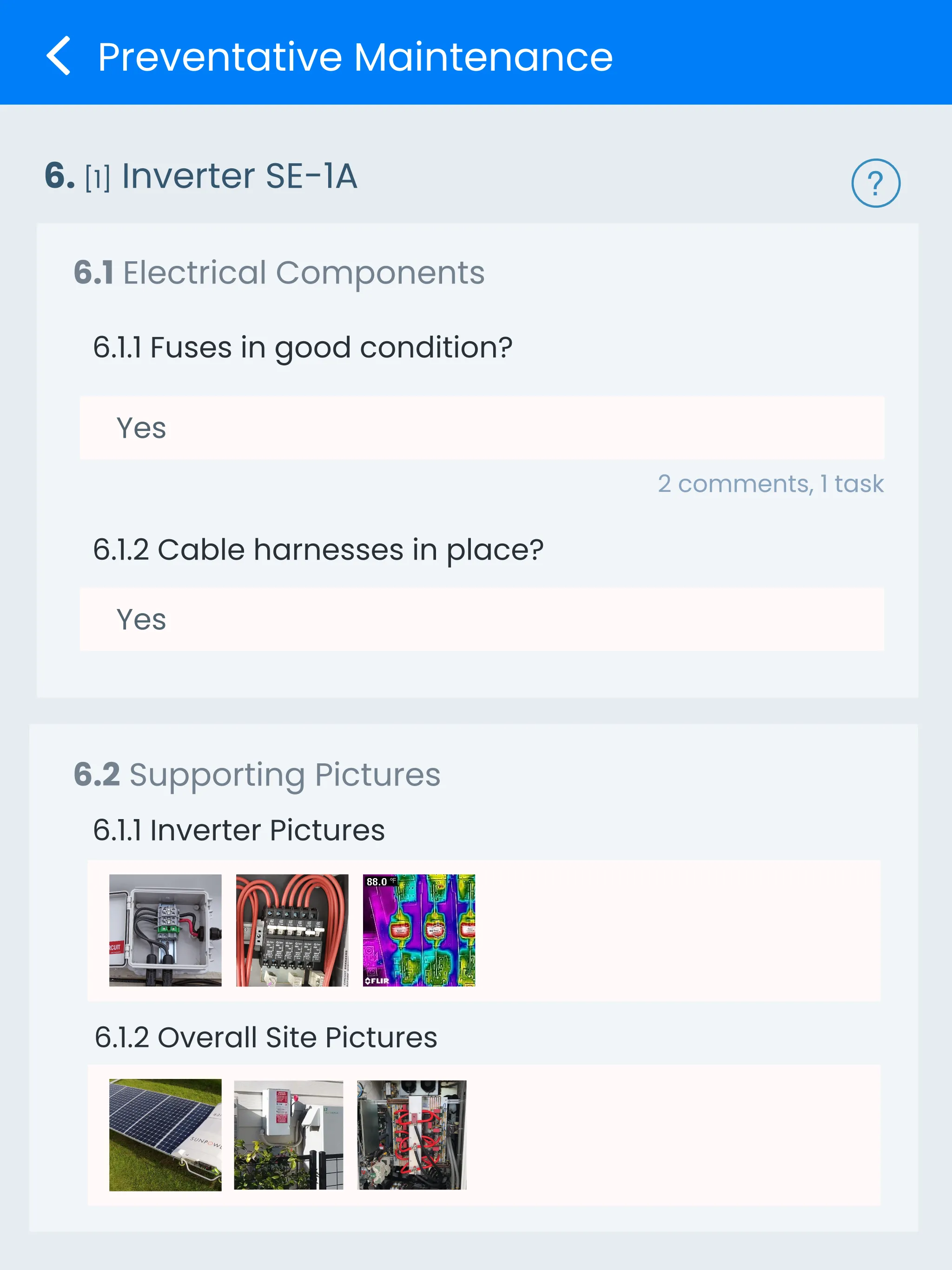Tap the back arrow icon
Viewport: 952px width, 1270px height.
click(x=59, y=56)
